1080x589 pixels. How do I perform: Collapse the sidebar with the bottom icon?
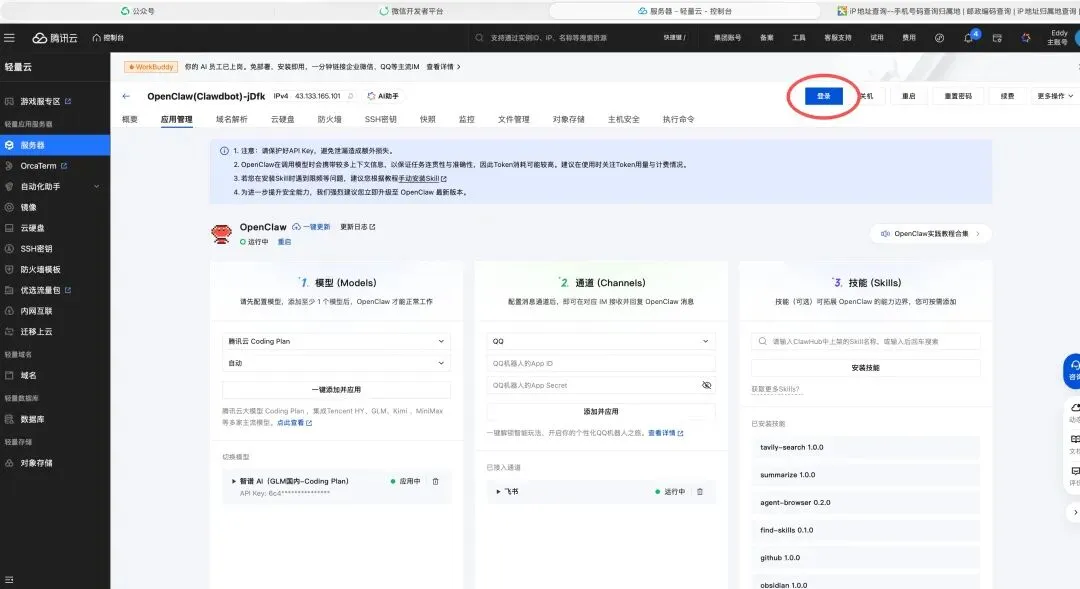pos(9,579)
